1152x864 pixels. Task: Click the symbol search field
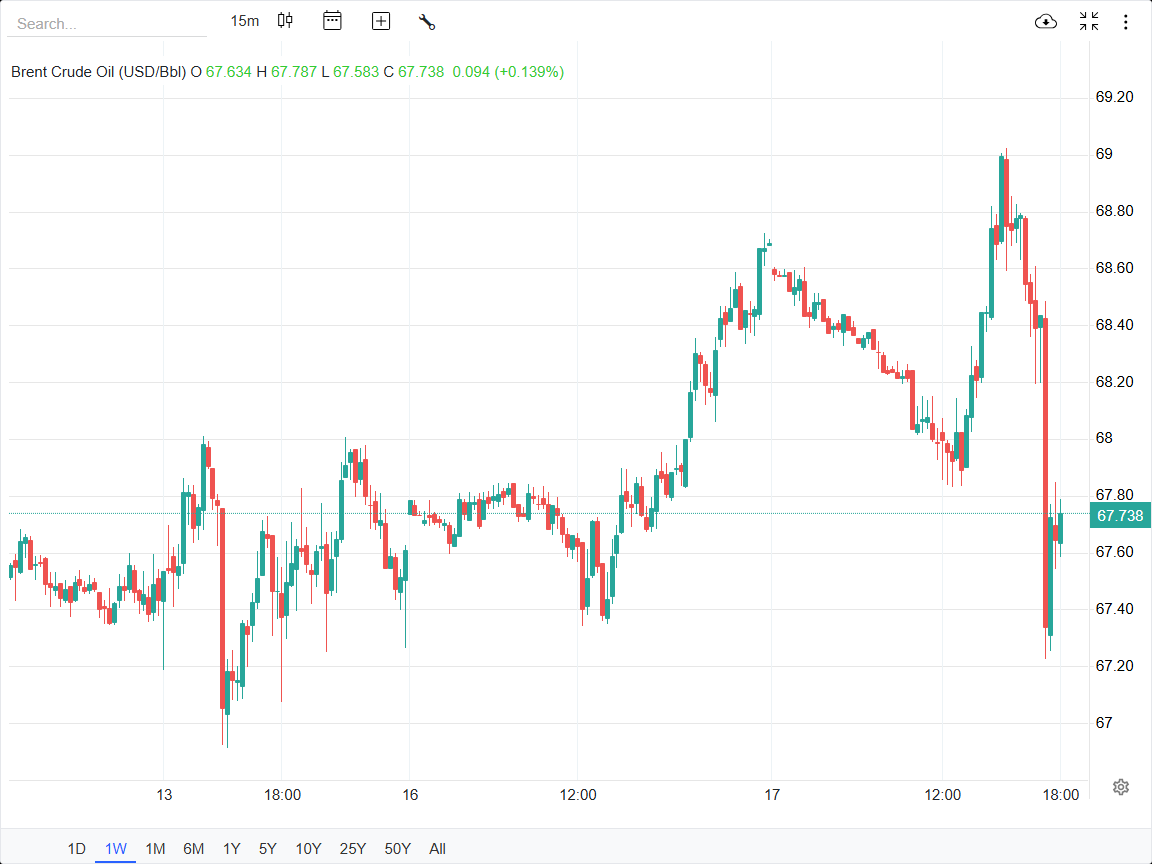click(x=106, y=23)
